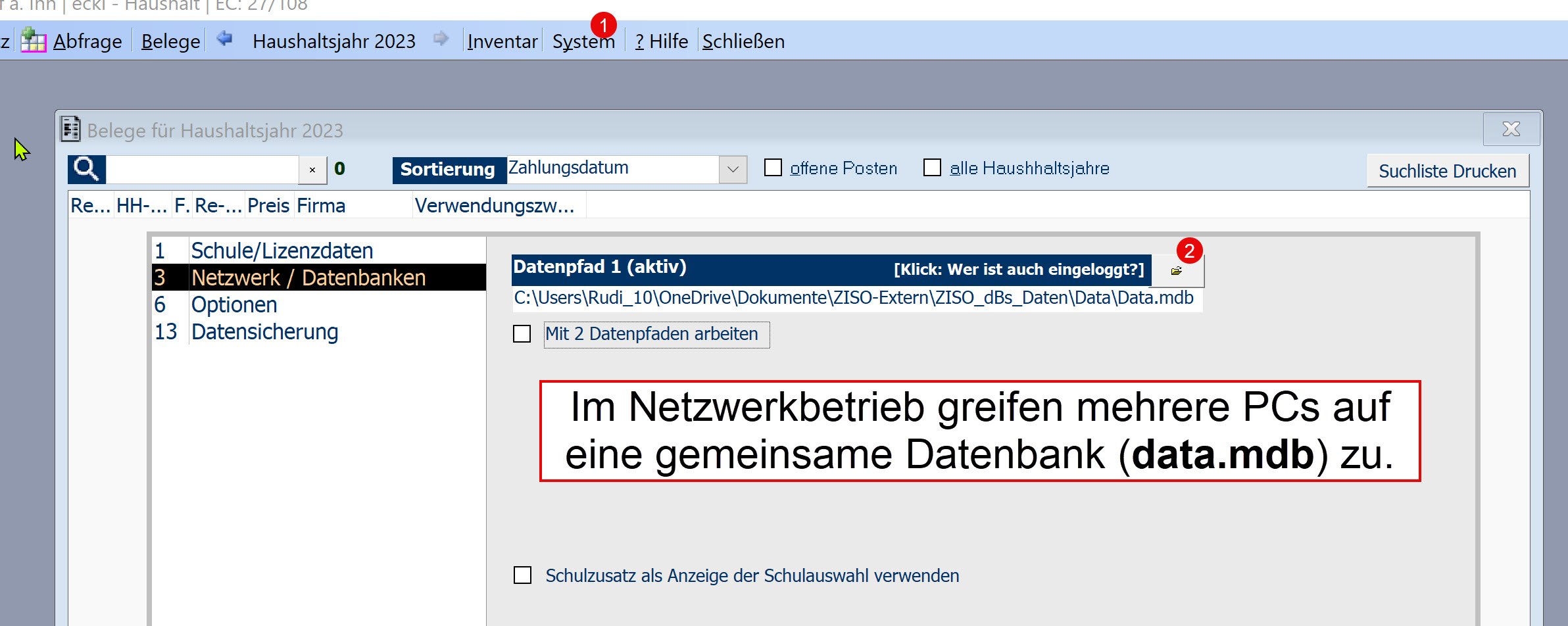The height and width of the screenshot is (626, 1568).
Task: Select Netzwerk / Datenbanken in settings list
Action: click(x=319, y=277)
